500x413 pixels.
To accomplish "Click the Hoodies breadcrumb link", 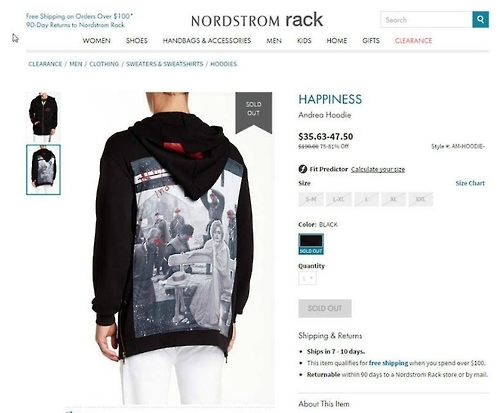I will pyautogui.click(x=224, y=64).
